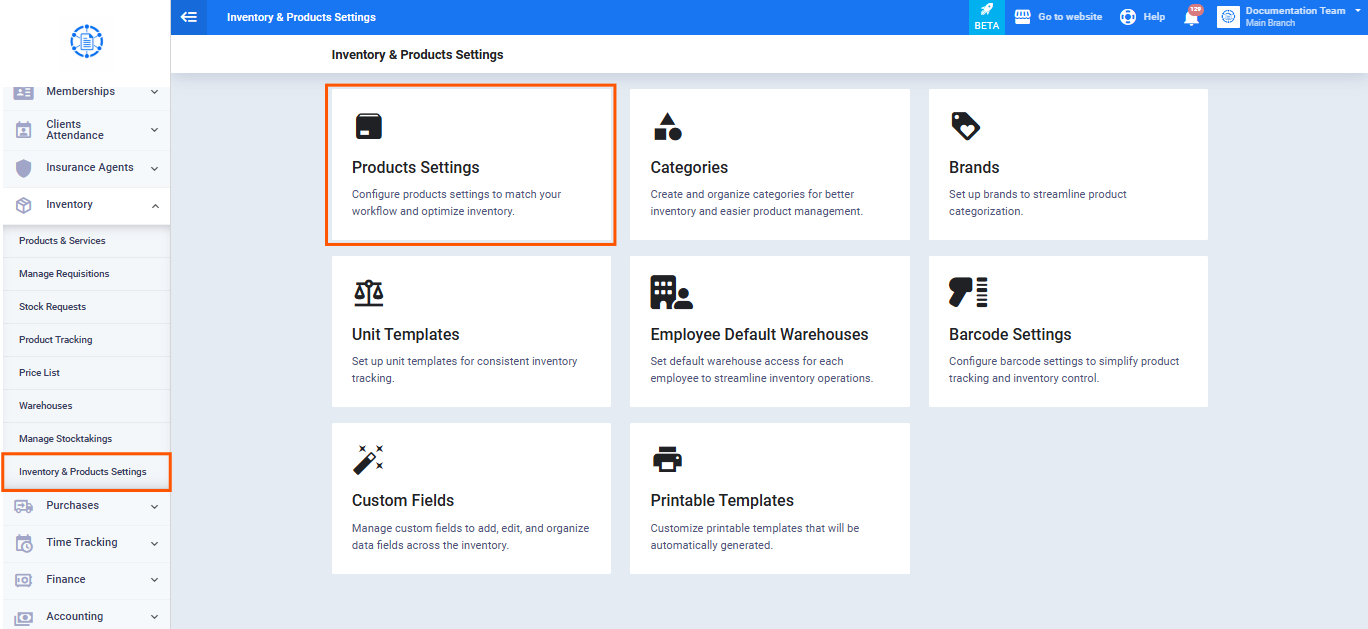Click the Finance label in sidebar
Viewport: 1368px width, 629px height.
[66, 580]
